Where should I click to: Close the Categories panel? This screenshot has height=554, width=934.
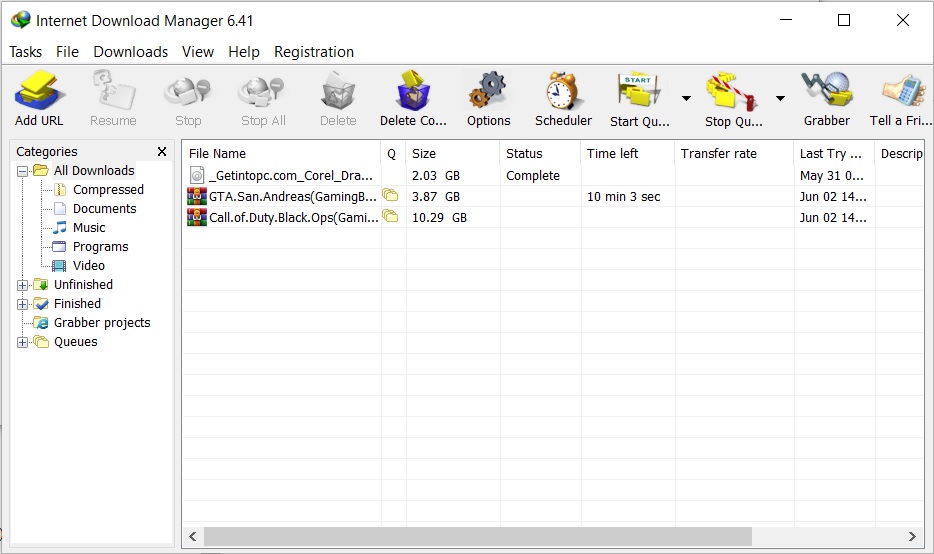[x=161, y=151]
